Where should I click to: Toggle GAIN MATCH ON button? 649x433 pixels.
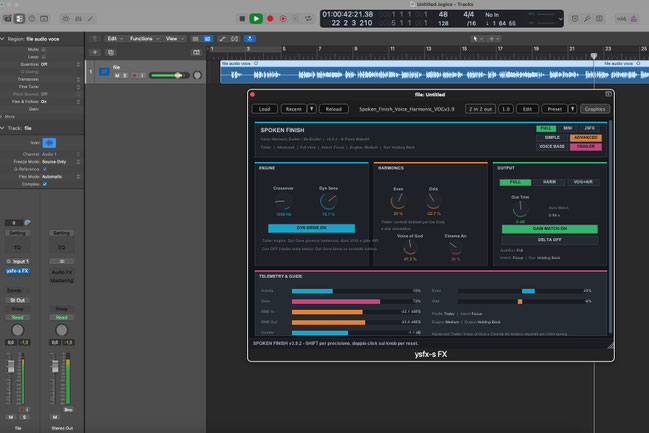click(x=550, y=229)
